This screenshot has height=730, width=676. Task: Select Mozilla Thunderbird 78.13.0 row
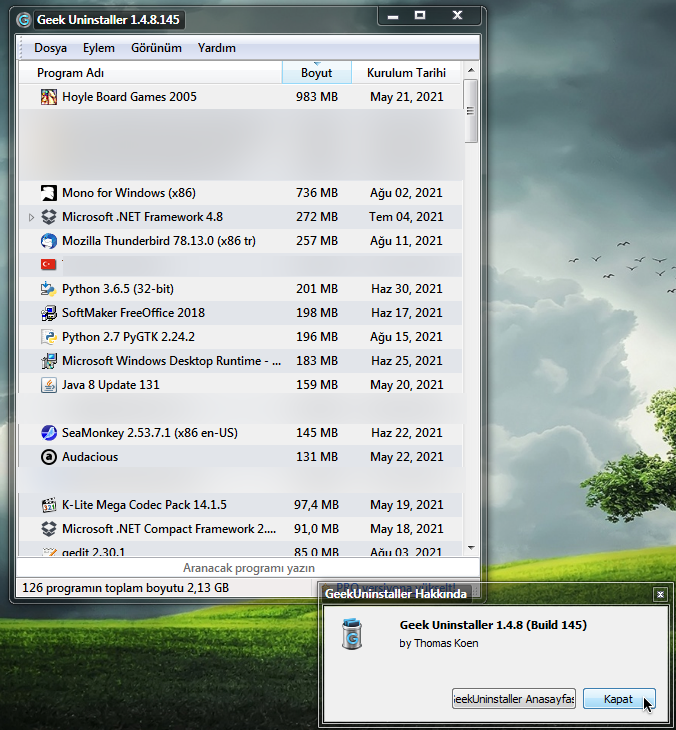point(240,241)
